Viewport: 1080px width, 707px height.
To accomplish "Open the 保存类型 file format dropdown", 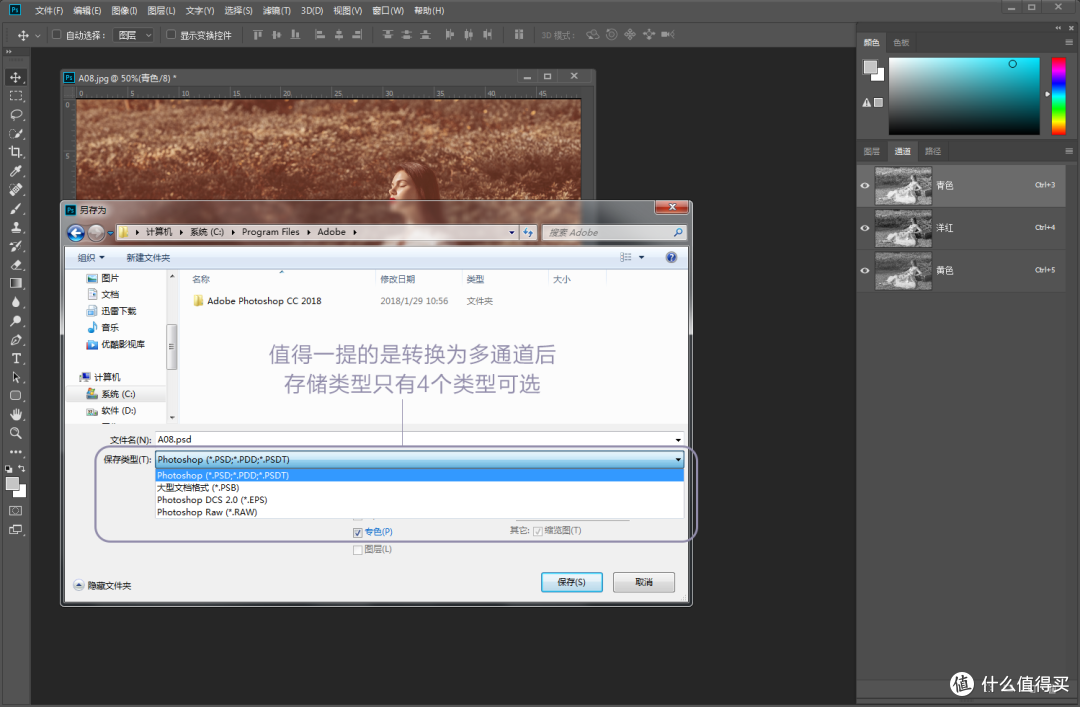I will pos(678,458).
